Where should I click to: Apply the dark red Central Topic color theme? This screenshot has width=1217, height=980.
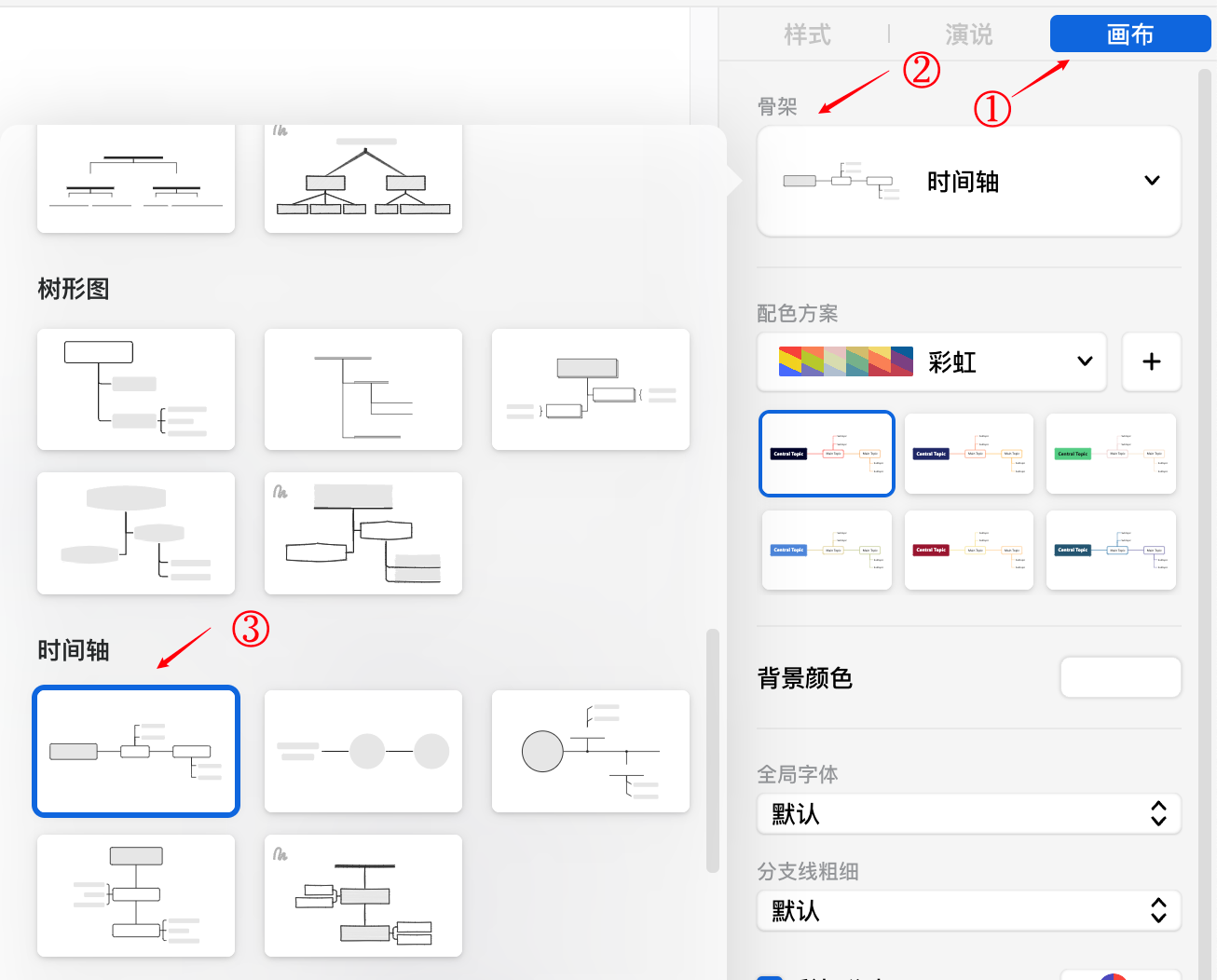coord(968,550)
